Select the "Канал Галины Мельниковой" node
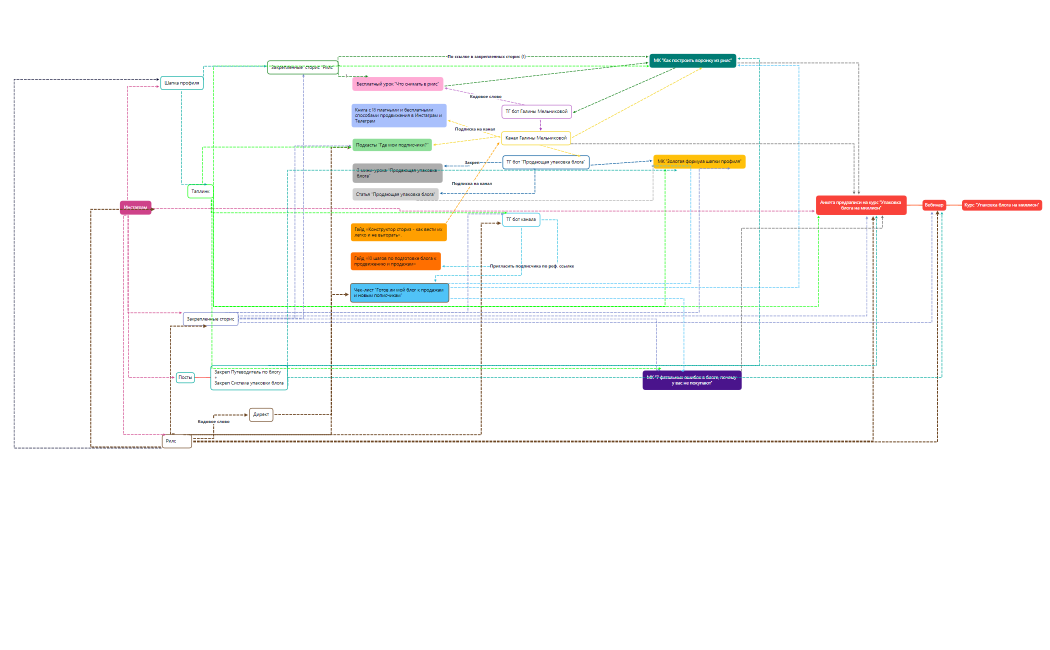 pos(536,138)
